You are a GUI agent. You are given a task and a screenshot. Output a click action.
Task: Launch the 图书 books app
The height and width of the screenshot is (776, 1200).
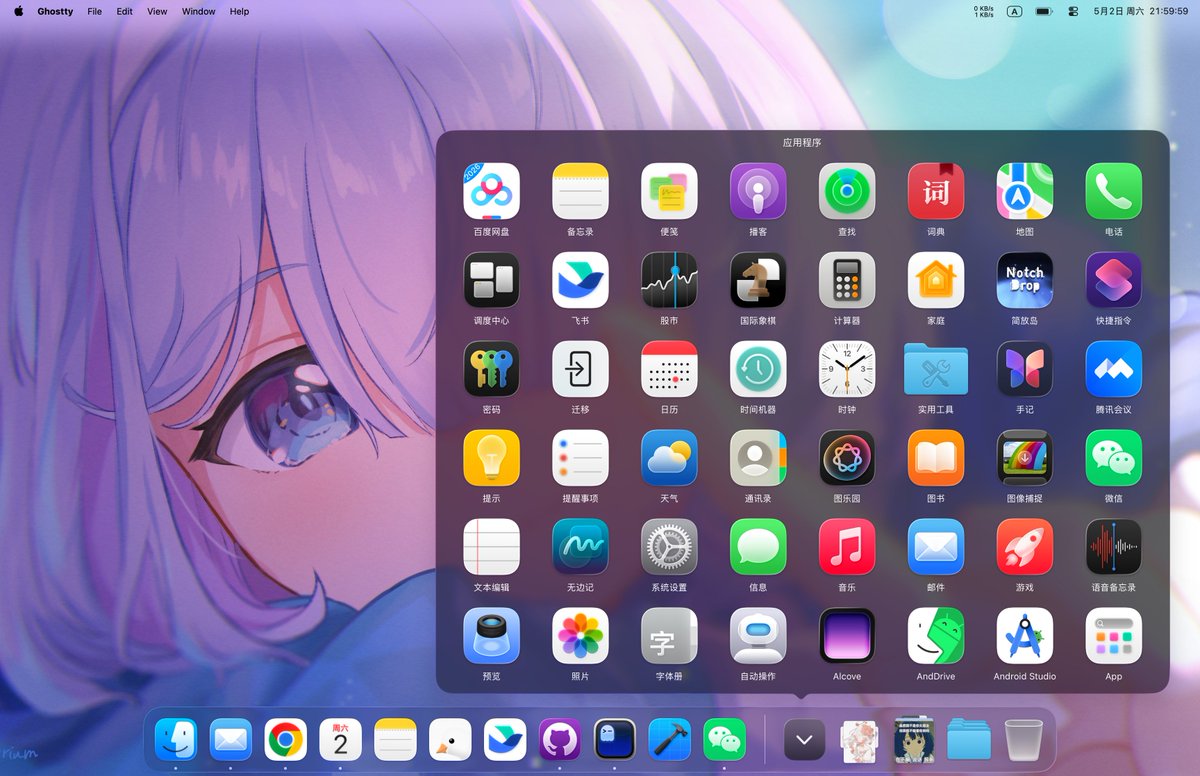(936, 458)
